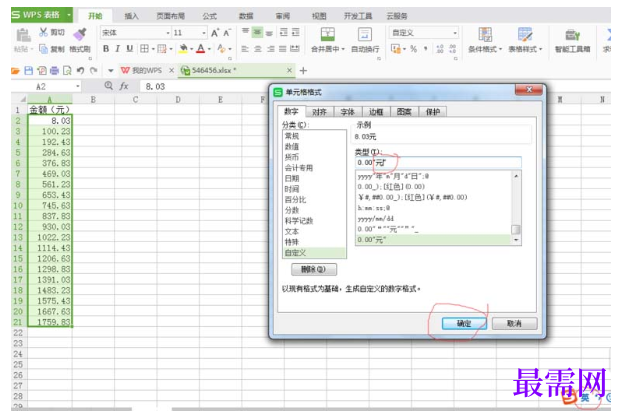This screenshot has height=414, width=625.
Task: Click the center horizontally icon
Action: 258,49
